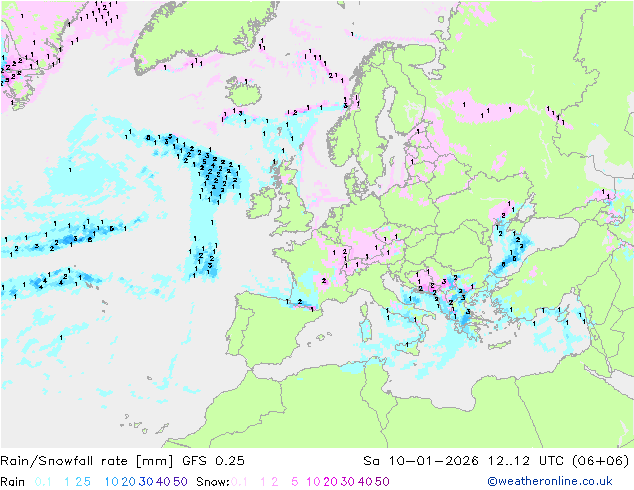Click the 'Rain/Snowfall rate [mm]' title text
The width and height of the screenshot is (634, 490).
87,461
